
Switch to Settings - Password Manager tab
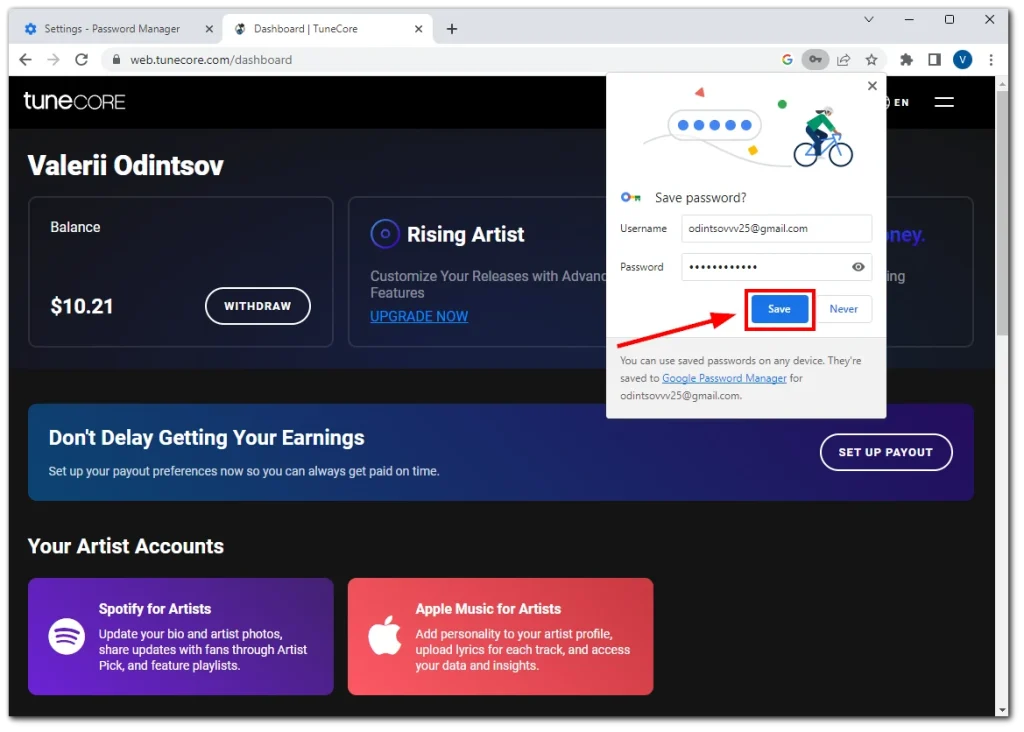click(112, 29)
